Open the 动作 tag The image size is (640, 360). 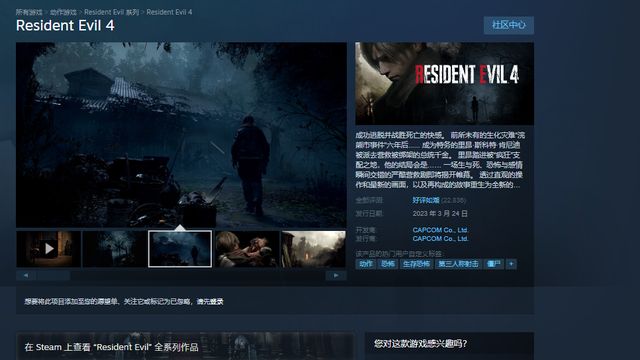coord(366,264)
